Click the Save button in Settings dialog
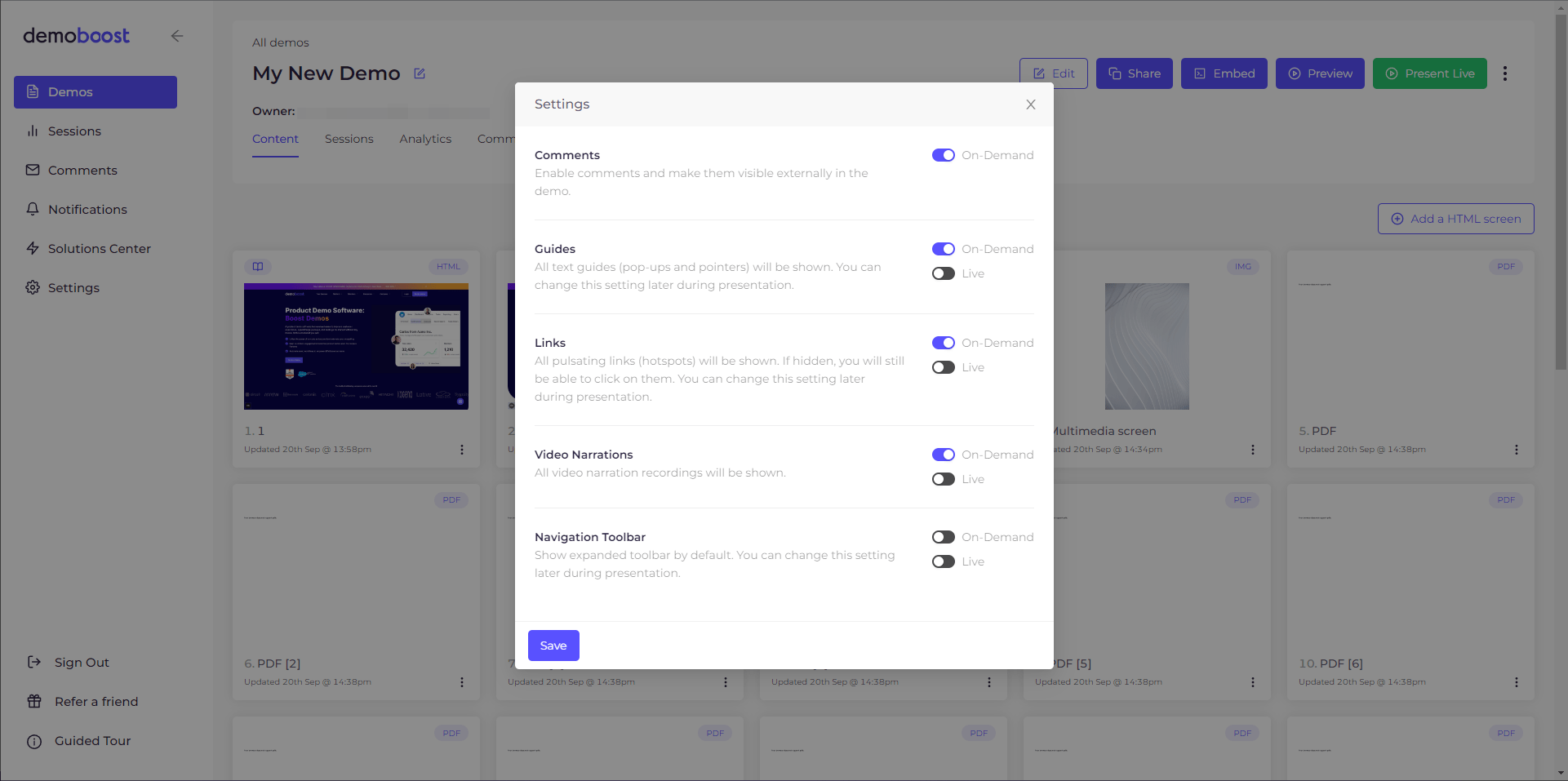This screenshot has height=781, width=1568. [553, 645]
